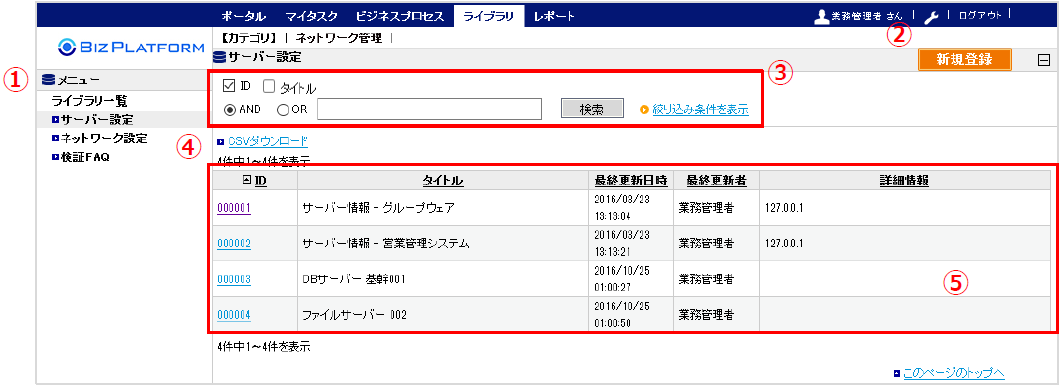This screenshot has width=1061, height=387.
Task: Open ライブラリ一覧 in the side menu
Action: (90, 101)
